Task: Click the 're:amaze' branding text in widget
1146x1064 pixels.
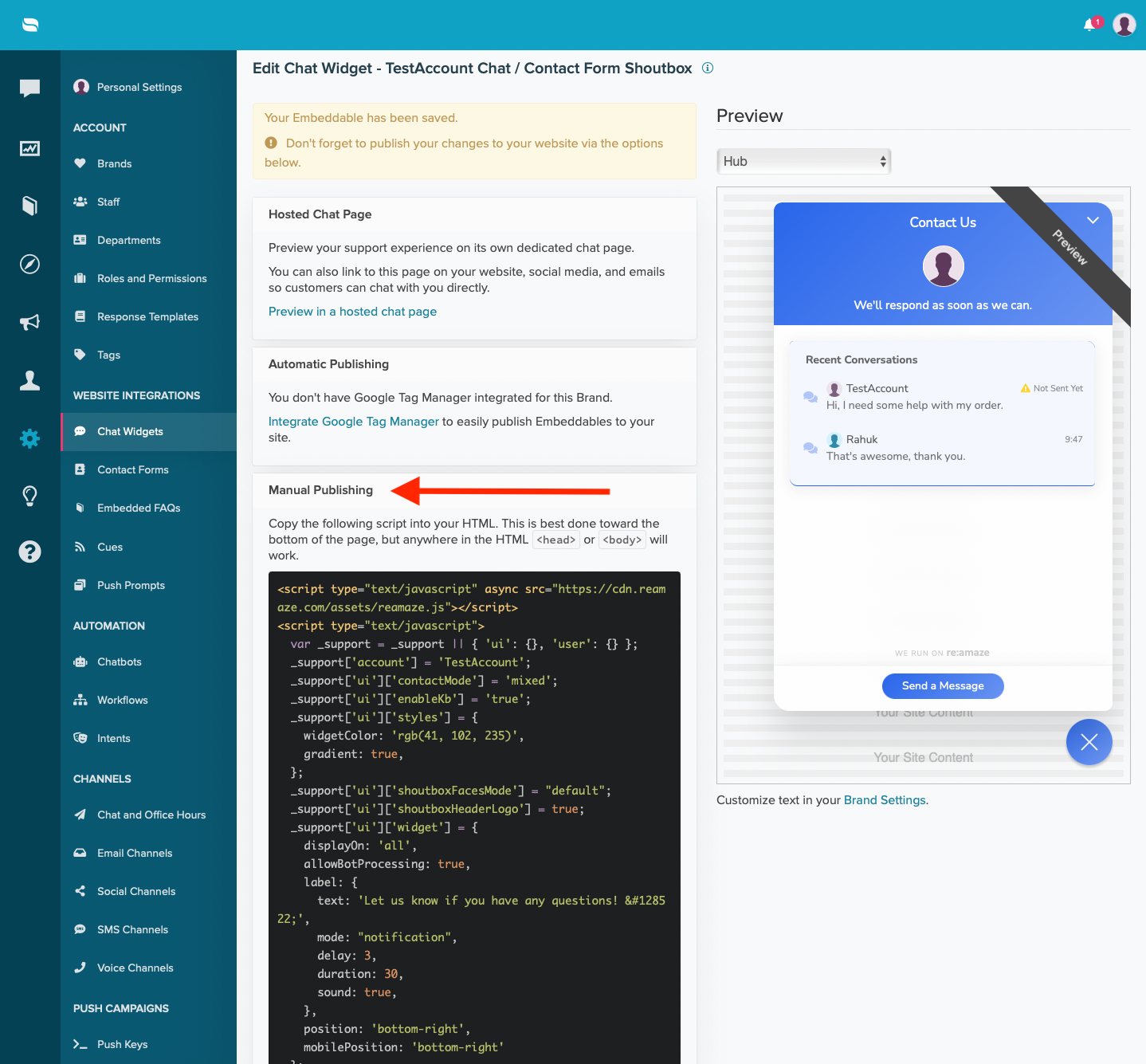Action: pyautogui.click(x=967, y=653)
